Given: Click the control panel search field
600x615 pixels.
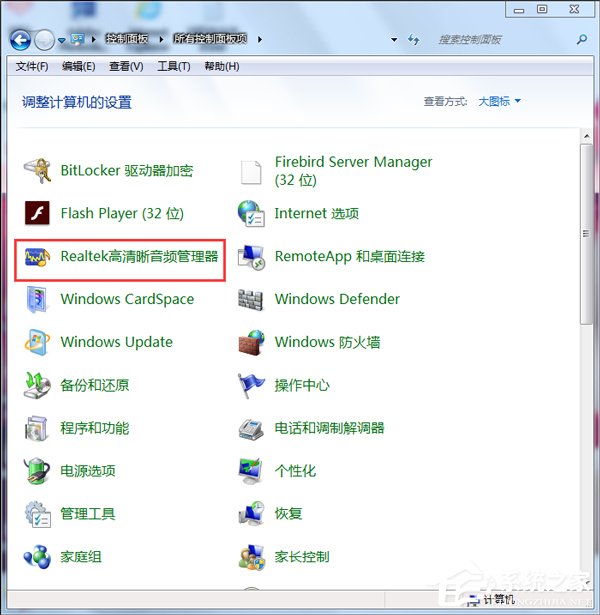Looking at the screenshot, I should coord(506,39).
